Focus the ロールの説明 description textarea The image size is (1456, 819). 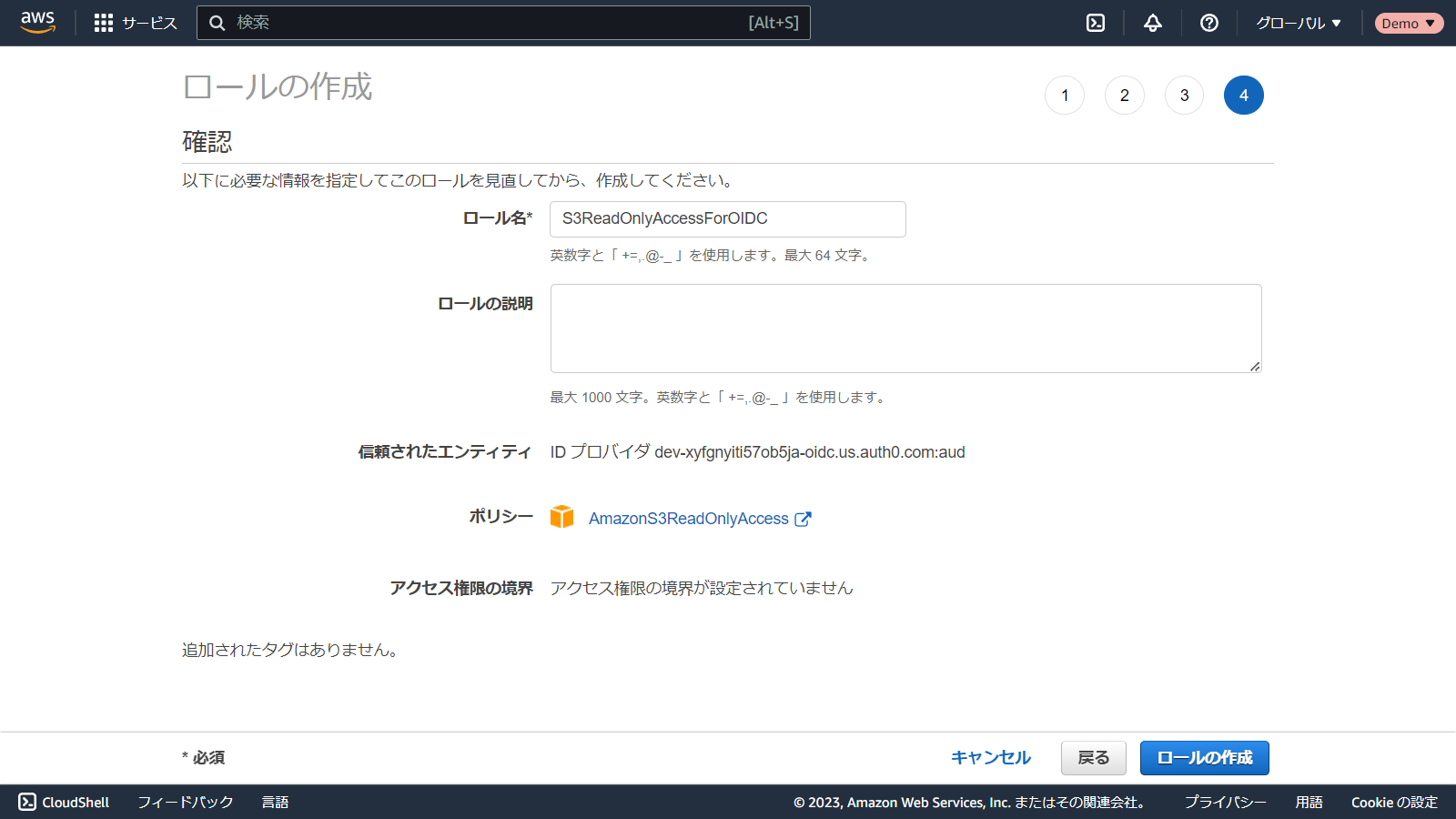tap(905, 328)
